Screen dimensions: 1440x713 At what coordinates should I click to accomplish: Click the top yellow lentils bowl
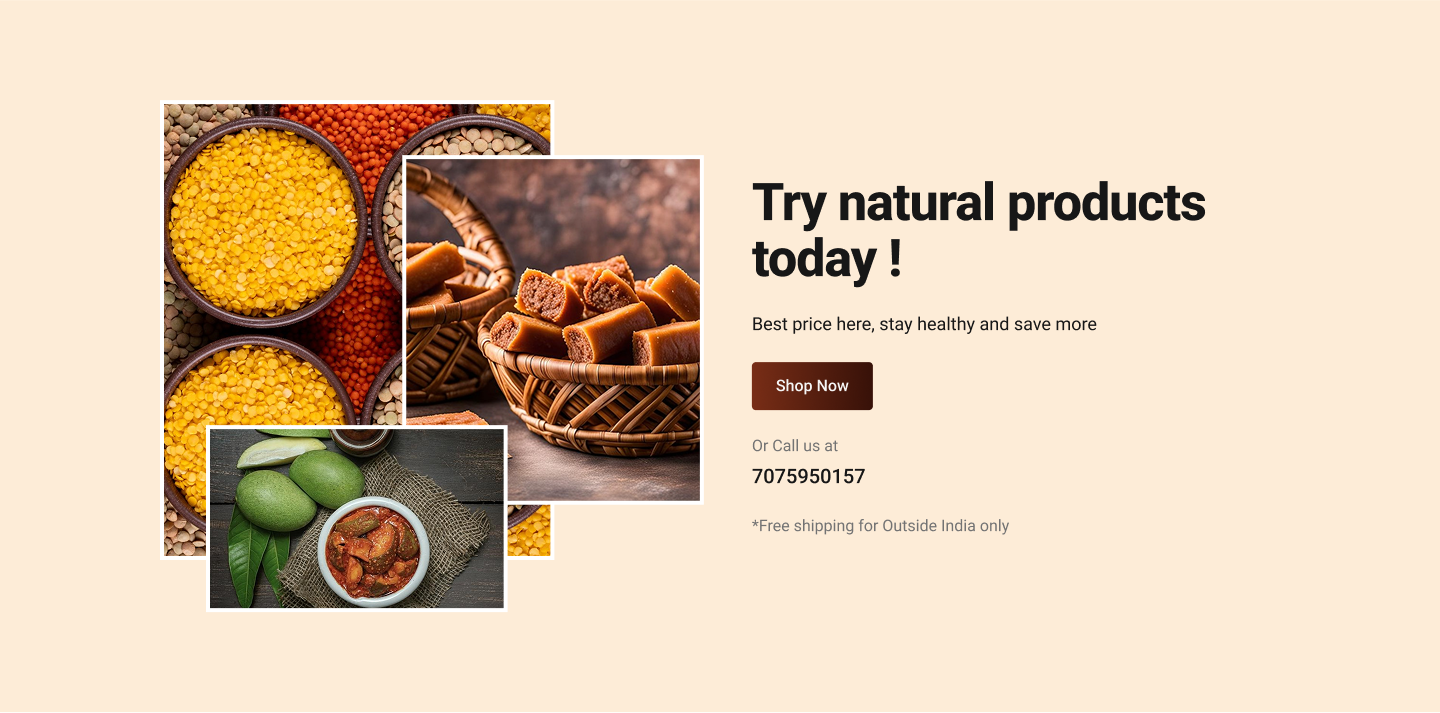coord(263,222)
